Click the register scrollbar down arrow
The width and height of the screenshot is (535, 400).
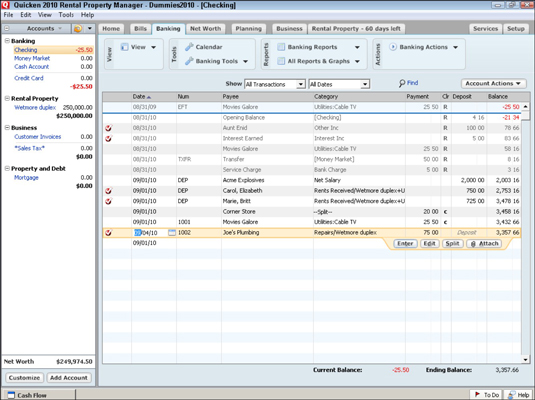525,359
